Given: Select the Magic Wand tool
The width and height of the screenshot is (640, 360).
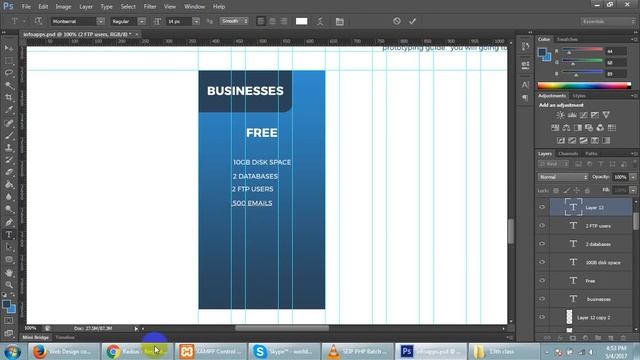Looking at the screenshot, I should pyautogui.click(x=9, y=85).
